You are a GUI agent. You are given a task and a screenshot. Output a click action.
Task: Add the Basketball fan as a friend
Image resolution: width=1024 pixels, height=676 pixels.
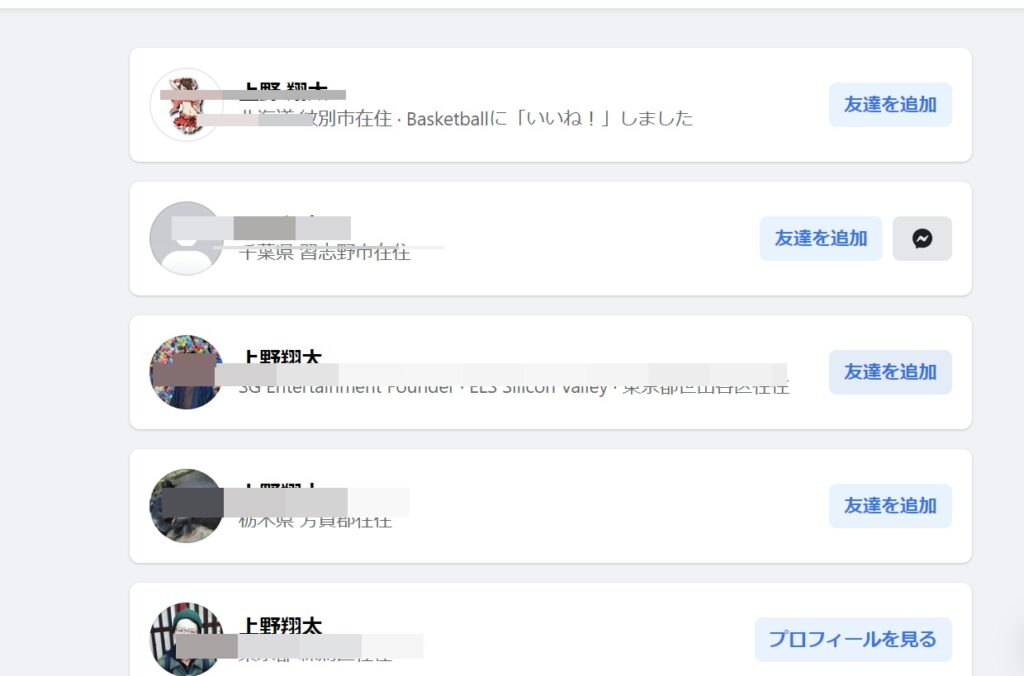890,105
